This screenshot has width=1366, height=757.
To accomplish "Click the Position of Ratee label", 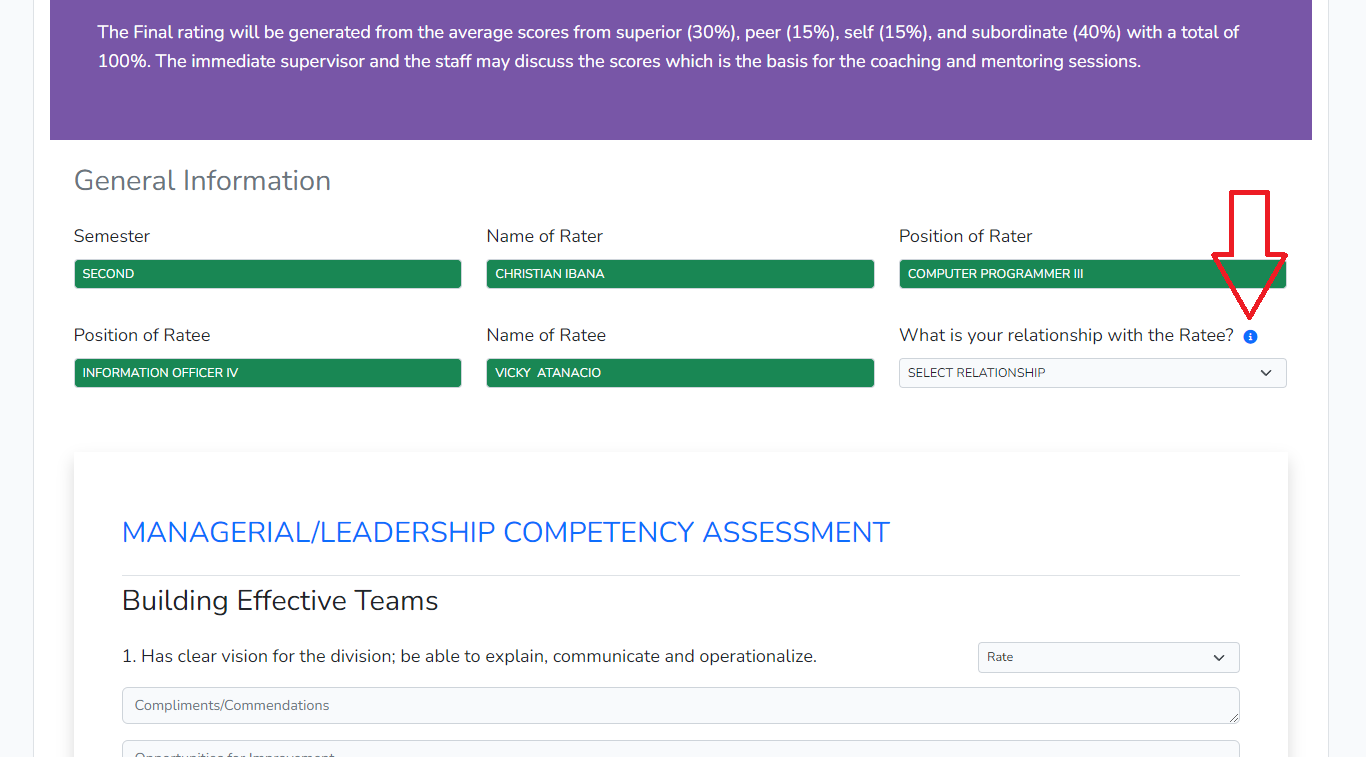I will point(142,335).
